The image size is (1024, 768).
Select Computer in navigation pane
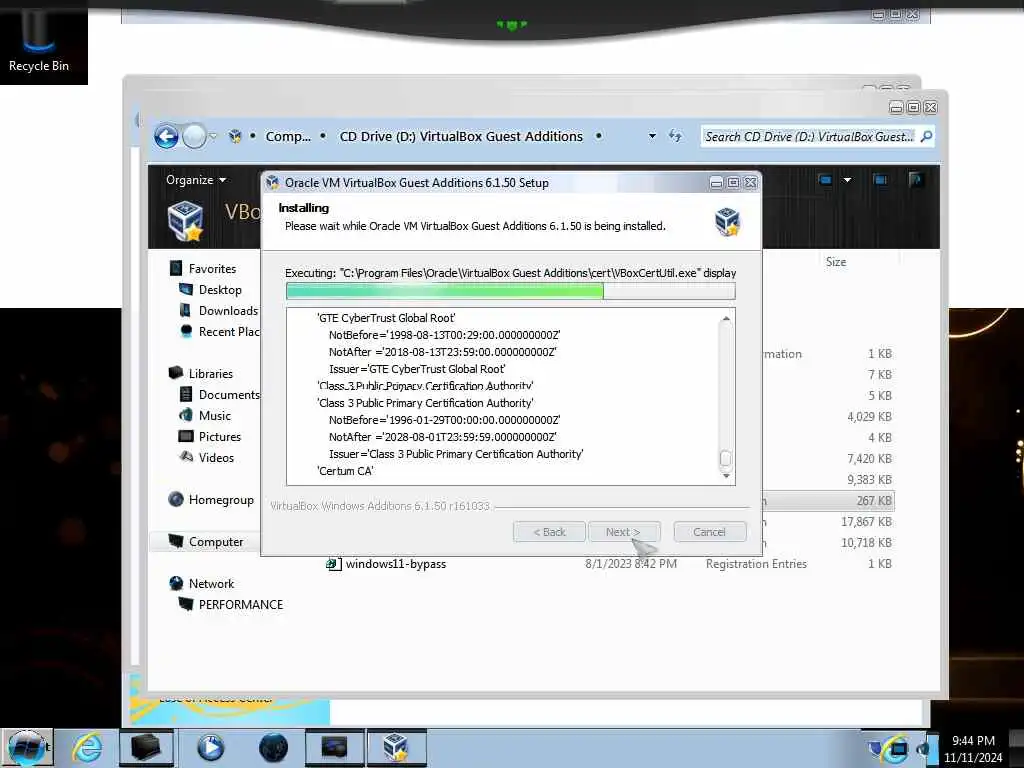[216, 541]
